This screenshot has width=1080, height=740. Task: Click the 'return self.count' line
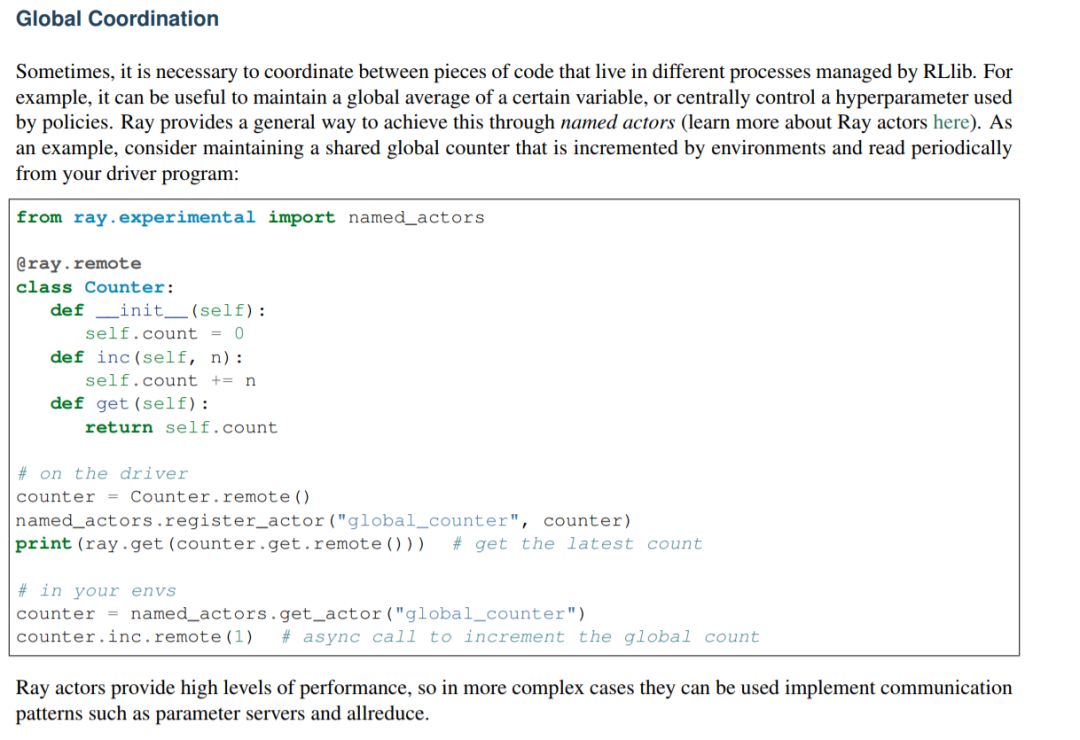coord(181,427)
